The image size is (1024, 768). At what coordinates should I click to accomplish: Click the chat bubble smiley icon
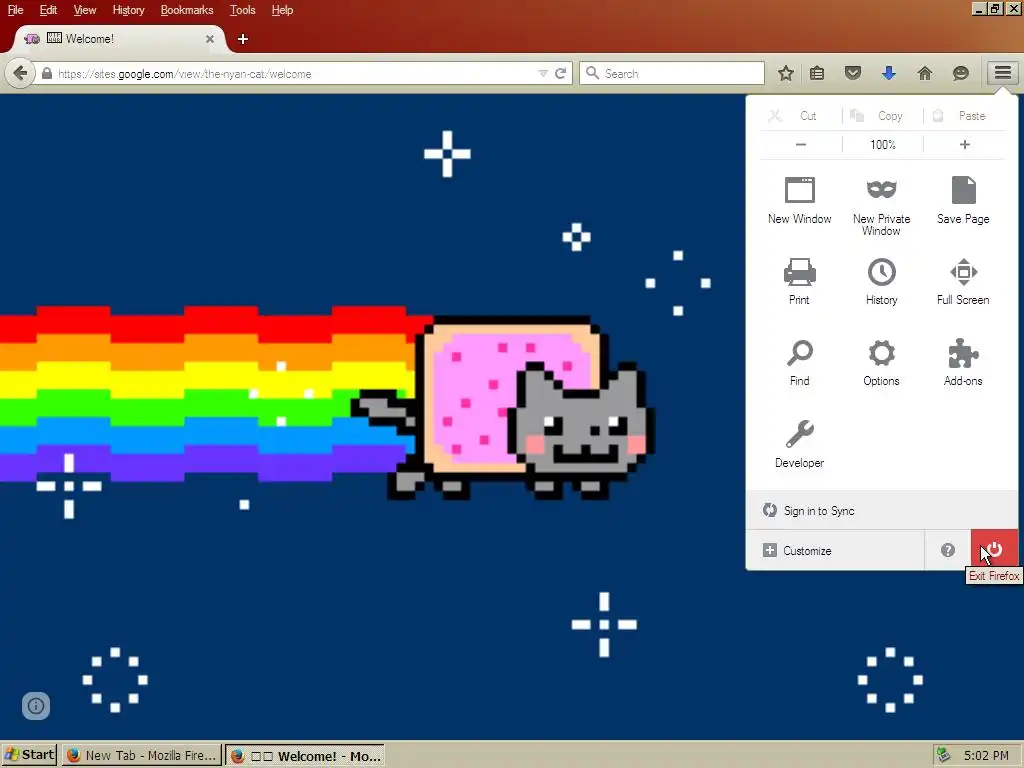(961, 73)
